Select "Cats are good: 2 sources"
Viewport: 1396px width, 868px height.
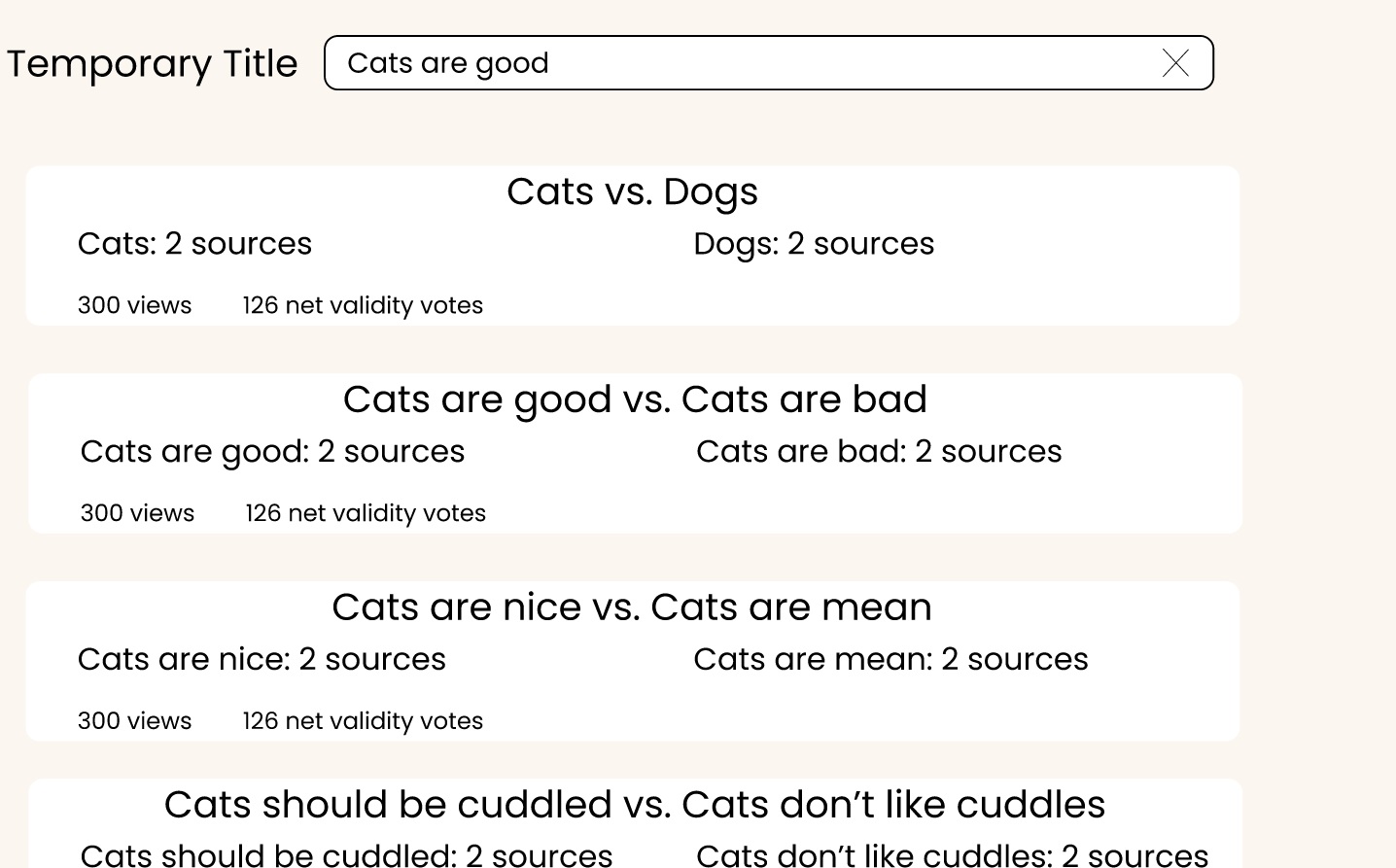click(272, 451)
